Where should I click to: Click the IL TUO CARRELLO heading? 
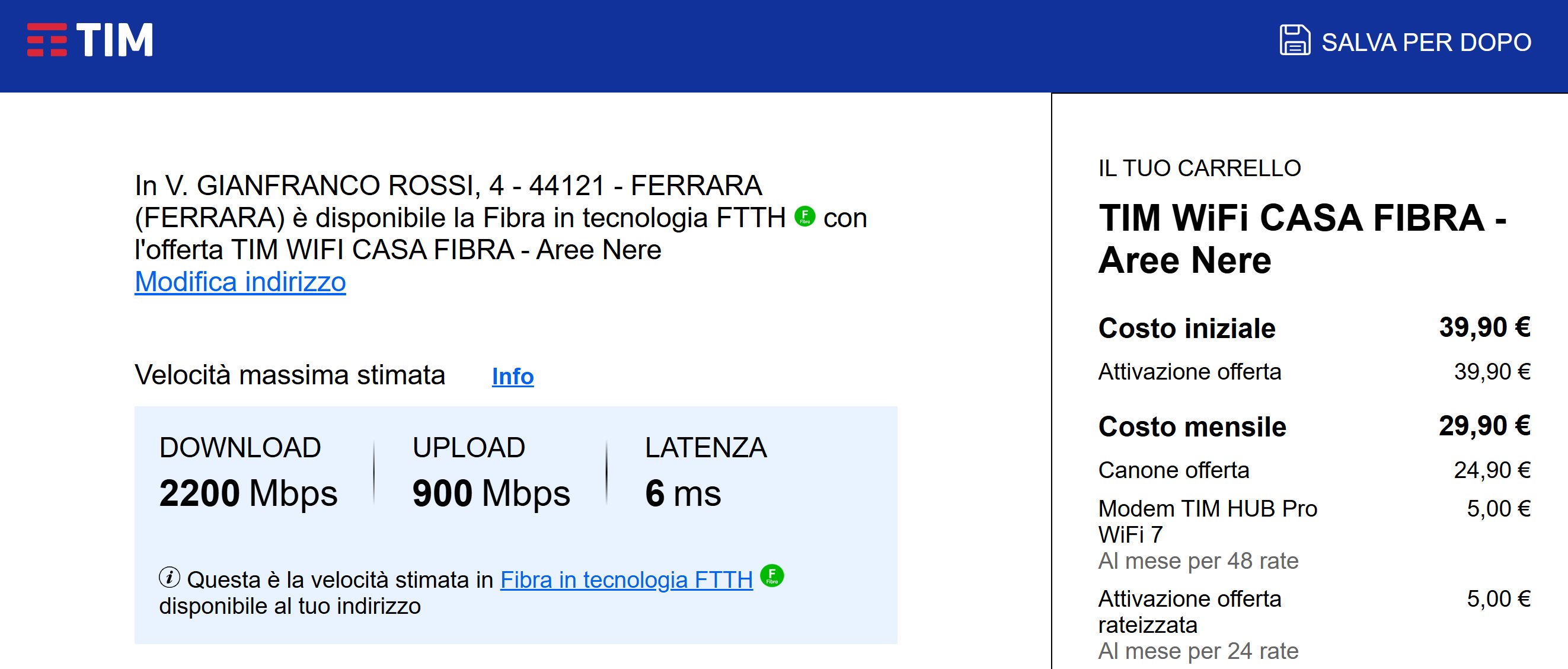point(1199,168)
